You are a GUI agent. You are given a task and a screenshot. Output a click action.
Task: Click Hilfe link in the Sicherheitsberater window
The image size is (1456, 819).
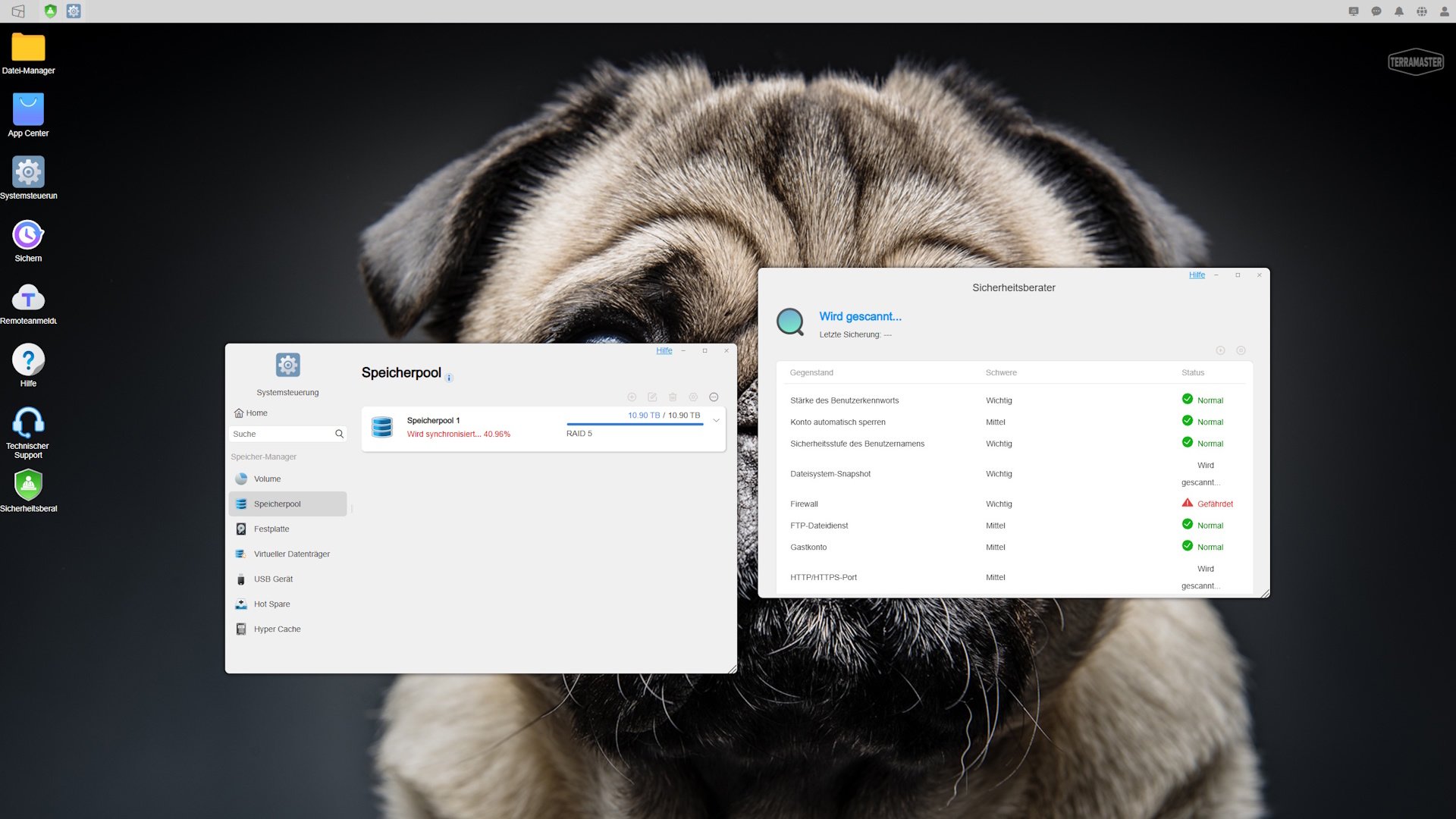1197,275
